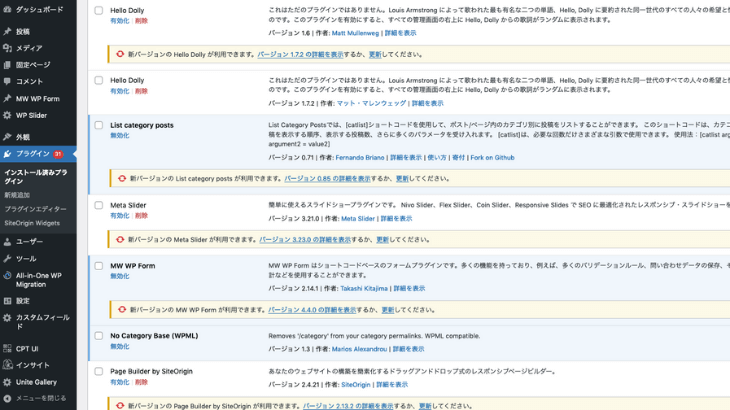Click the plug icon beside プラグイン

click(7, 154)
